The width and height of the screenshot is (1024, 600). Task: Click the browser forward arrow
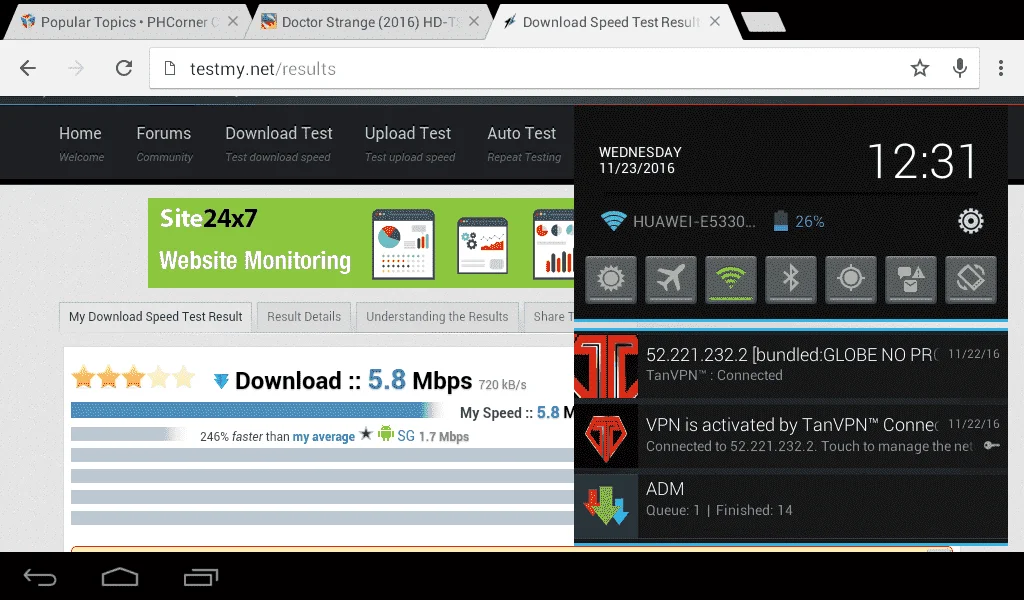(76, 68)
